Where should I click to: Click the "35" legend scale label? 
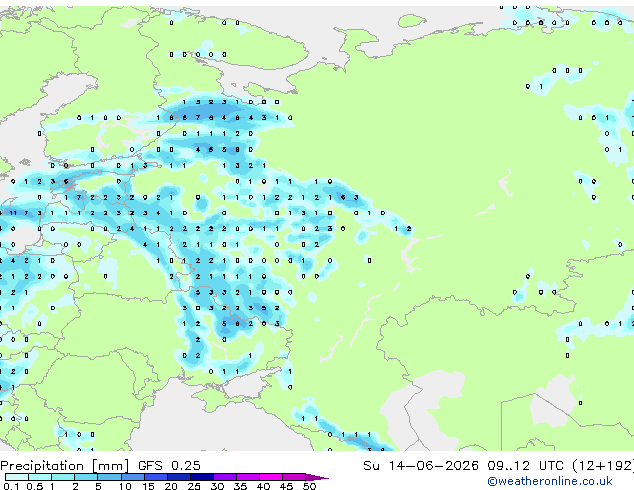tap(240, 486)
